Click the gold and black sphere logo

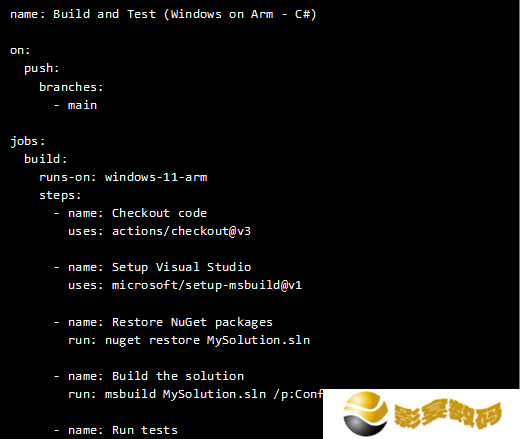(366, 414)
